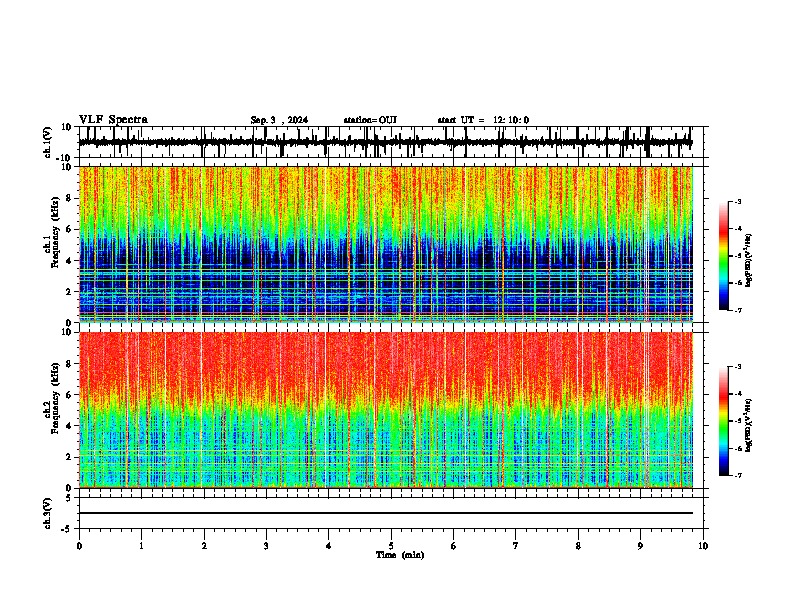Click the log(PSD) label beside ch.2 color bar
Viewport: 792px width, 612px height.
point(748,425)
